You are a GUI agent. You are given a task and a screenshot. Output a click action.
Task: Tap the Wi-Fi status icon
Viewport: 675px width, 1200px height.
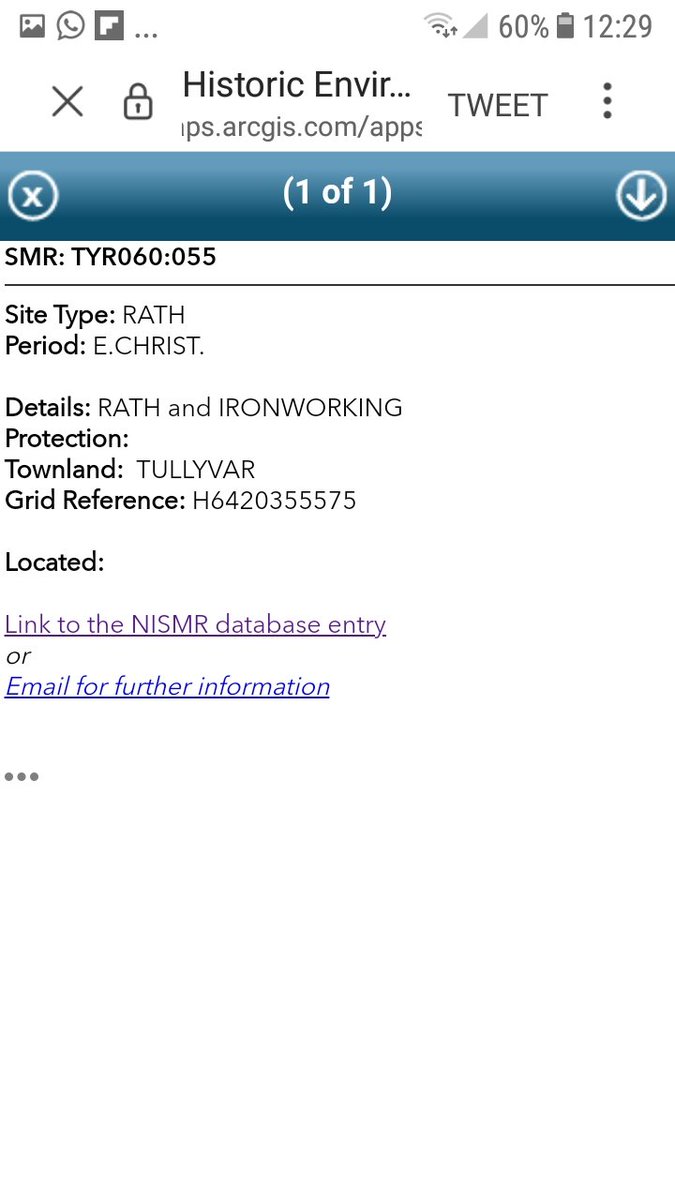[440, 26]
